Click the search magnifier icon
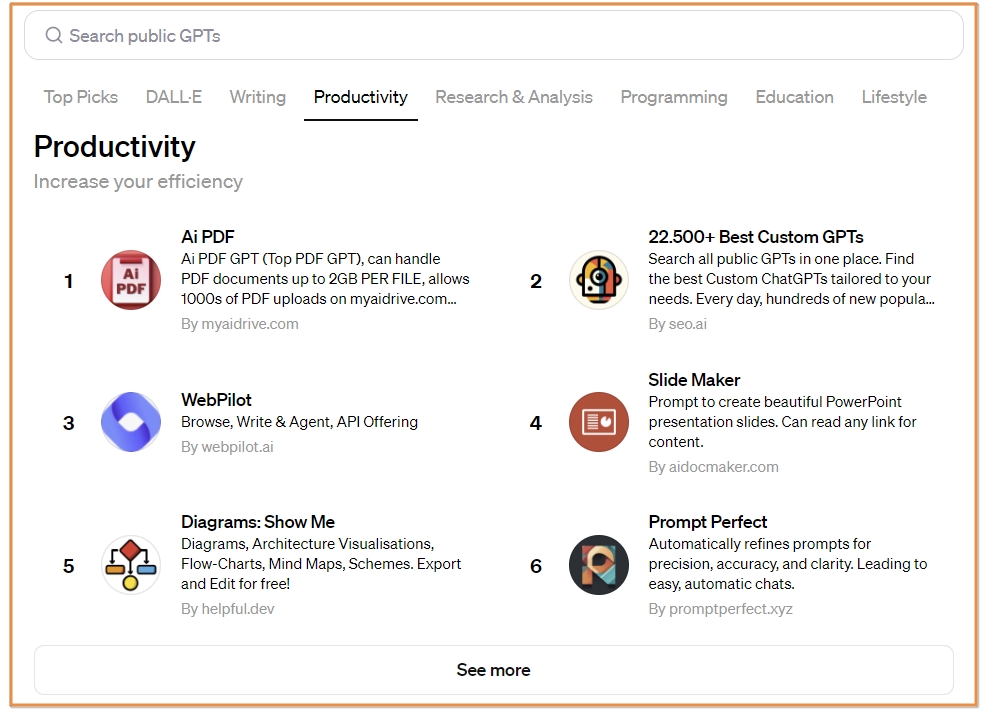Image resolution: width=986 pixels, height=716 pixels. (x=54, y=35)
